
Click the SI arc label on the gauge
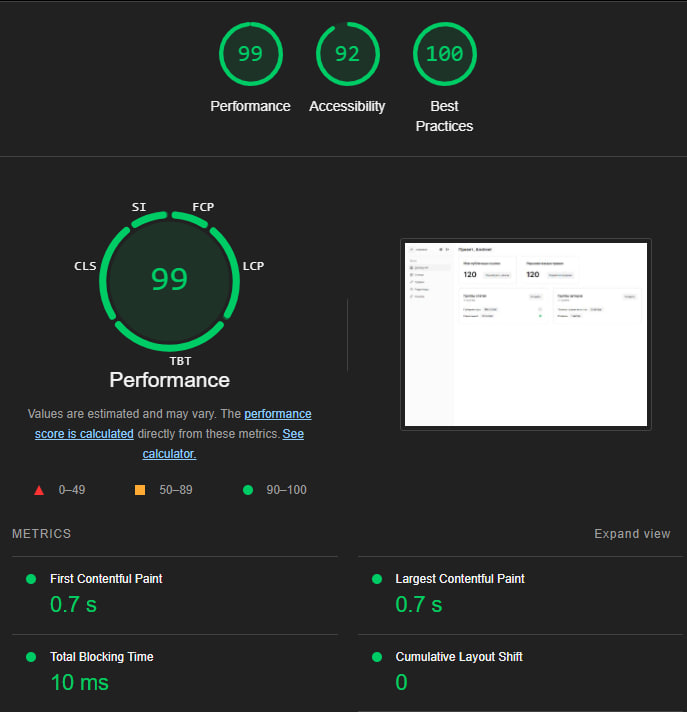138,207
